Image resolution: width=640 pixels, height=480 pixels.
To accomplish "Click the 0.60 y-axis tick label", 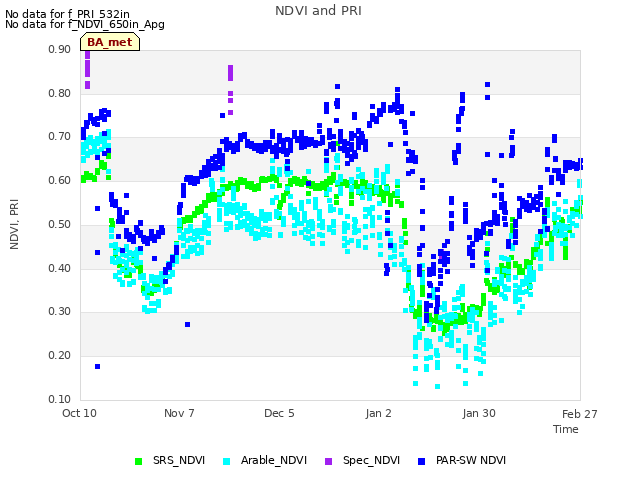I will click(x=60, y=180).
